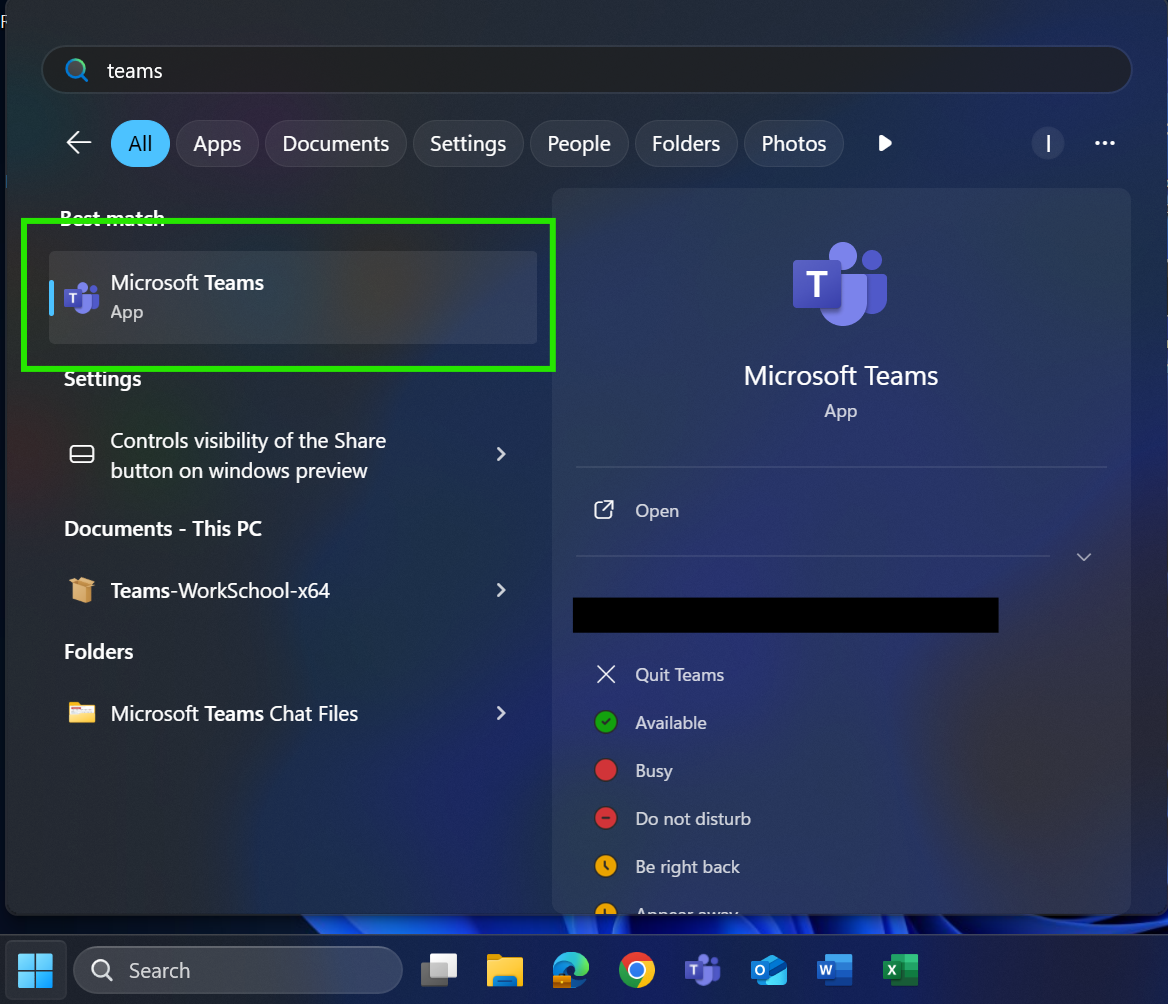
Task: Switch to the People filter tab
Action: coord(579,143)
